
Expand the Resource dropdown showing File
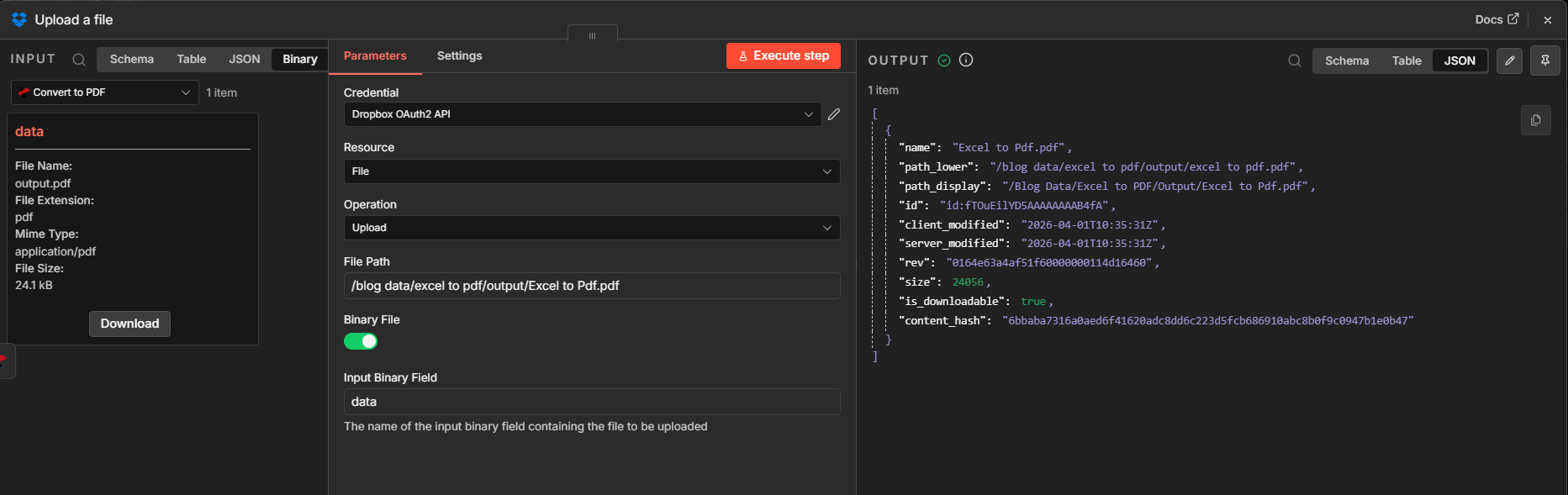(x=591, y=171)
